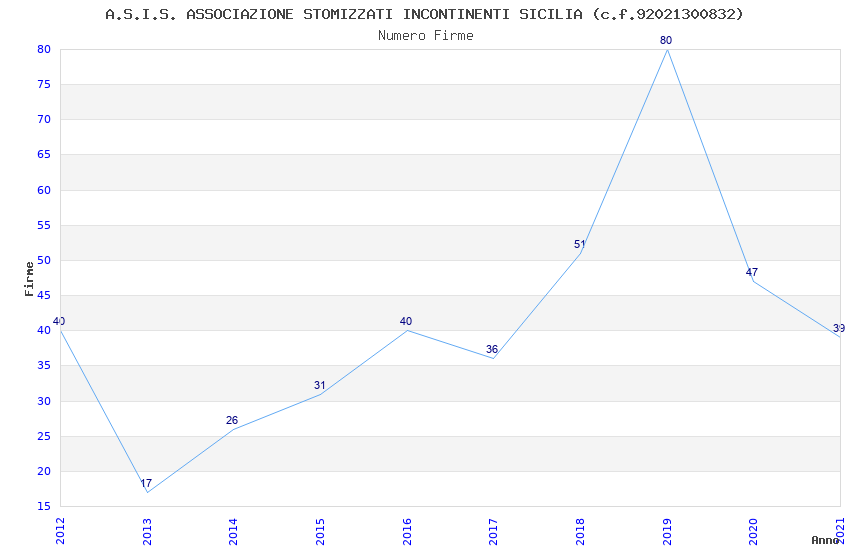Click the y-axis tick value 20
Viewport: 850px width, 550px height.
(x=44, y=471)
